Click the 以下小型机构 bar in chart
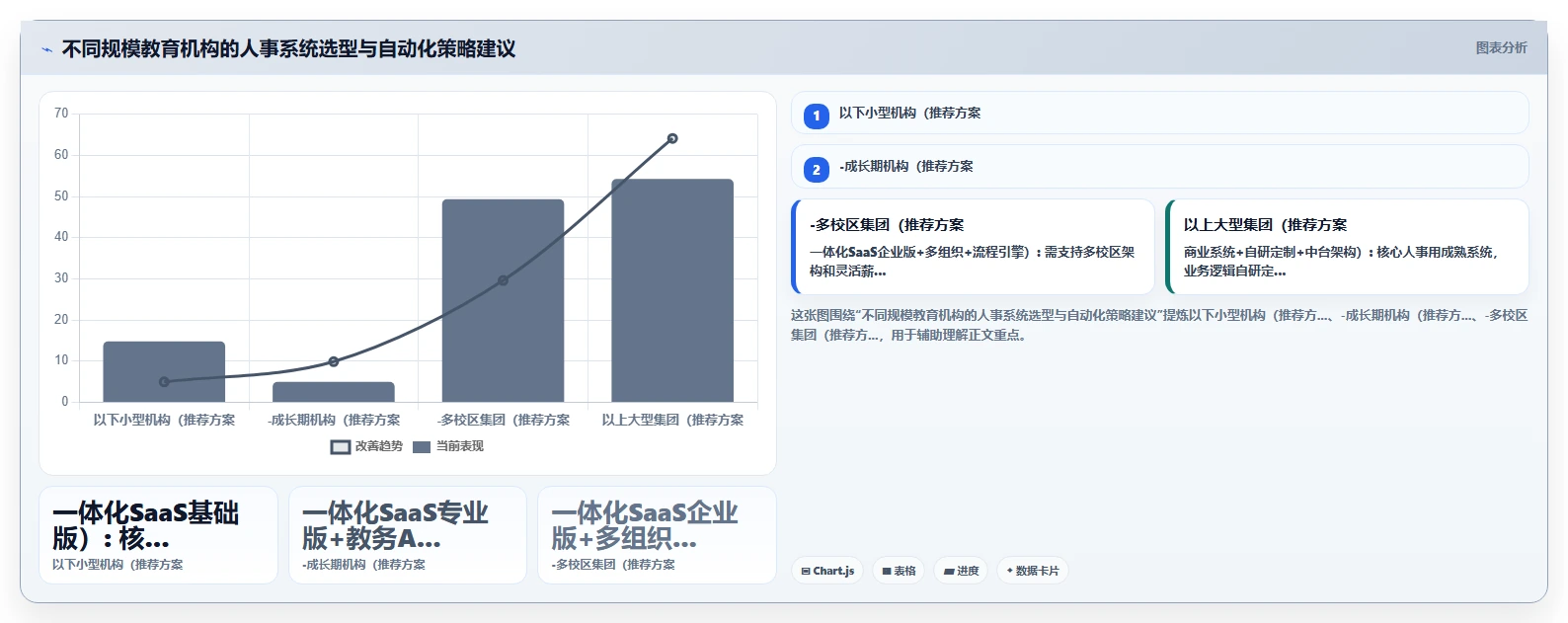This screenshot has height=623, width=1568. (164, 372)
